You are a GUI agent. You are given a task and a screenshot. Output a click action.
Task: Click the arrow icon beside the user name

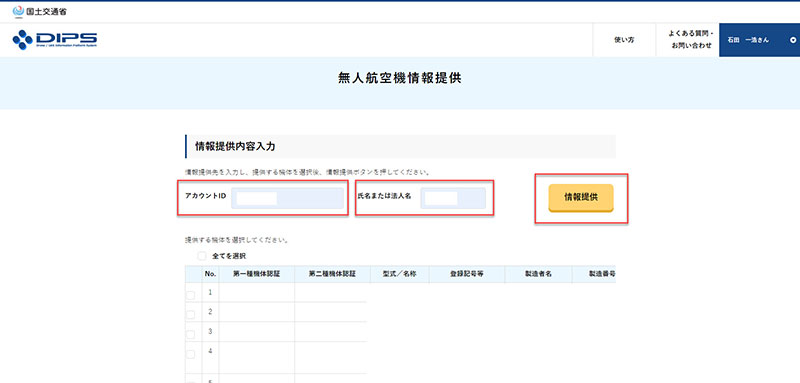click(793, 40)
